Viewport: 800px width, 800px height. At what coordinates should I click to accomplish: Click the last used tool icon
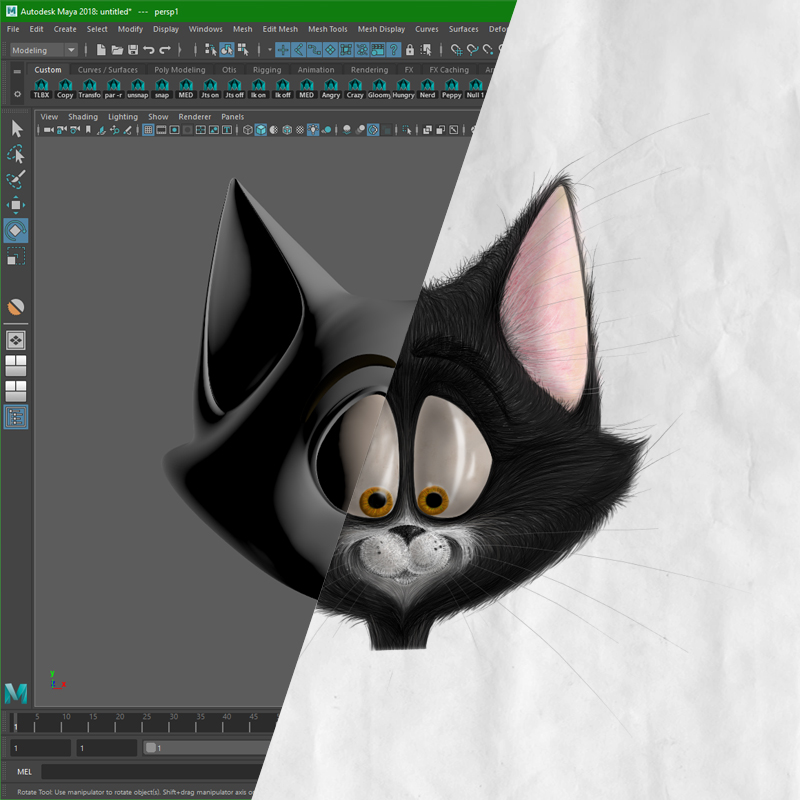16,307
